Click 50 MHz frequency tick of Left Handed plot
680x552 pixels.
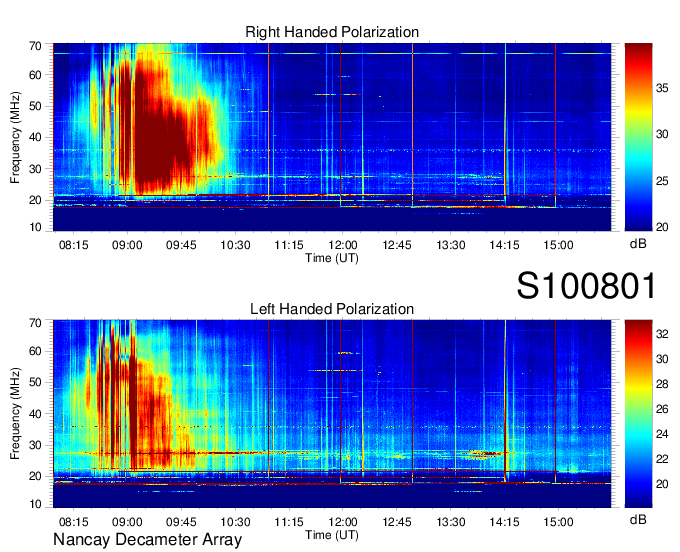35,382
